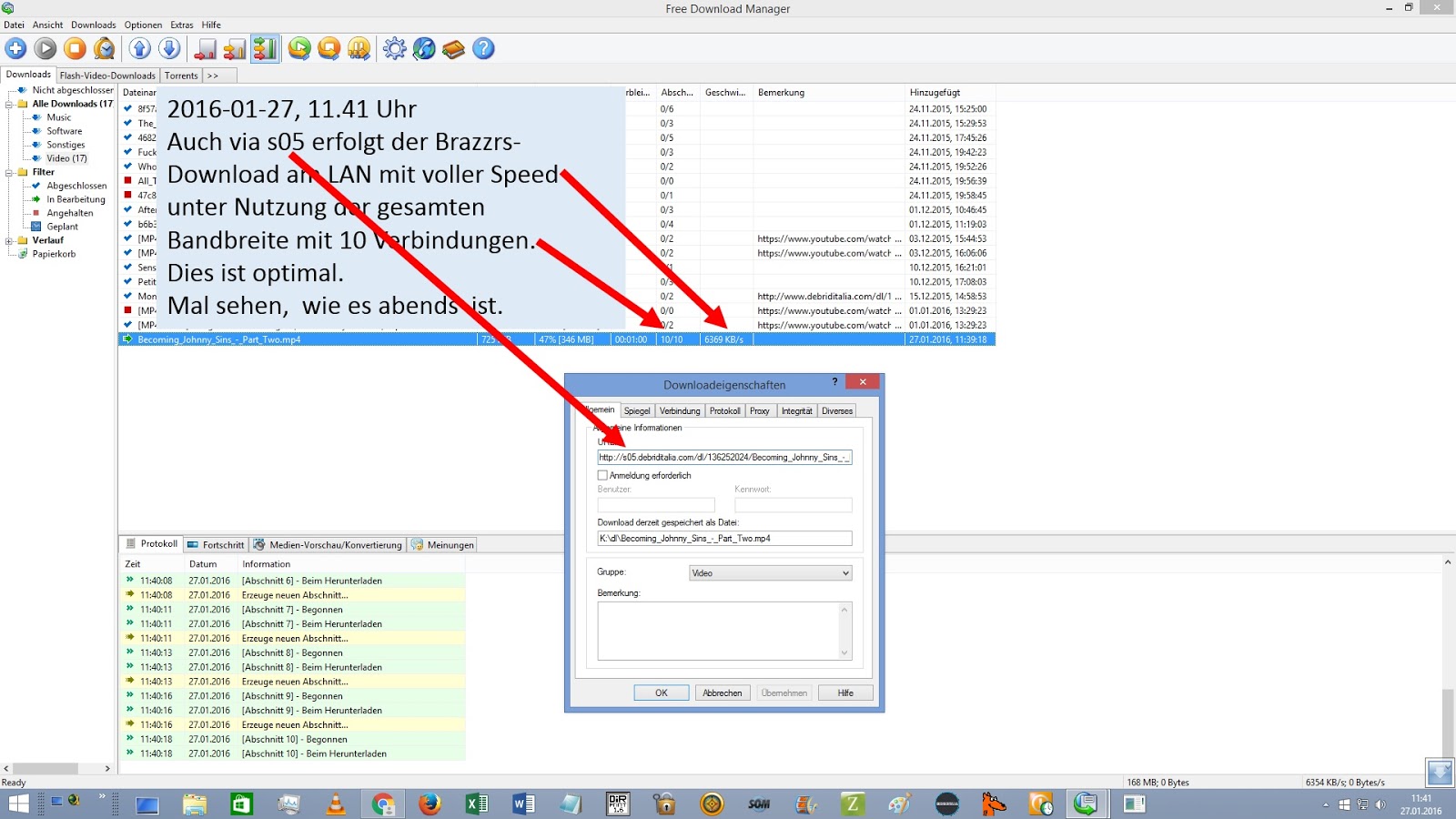Click the question mark in Downloadeigenschaften title bar
Viewport: 1456px width, 819px height.
(834, 382)
